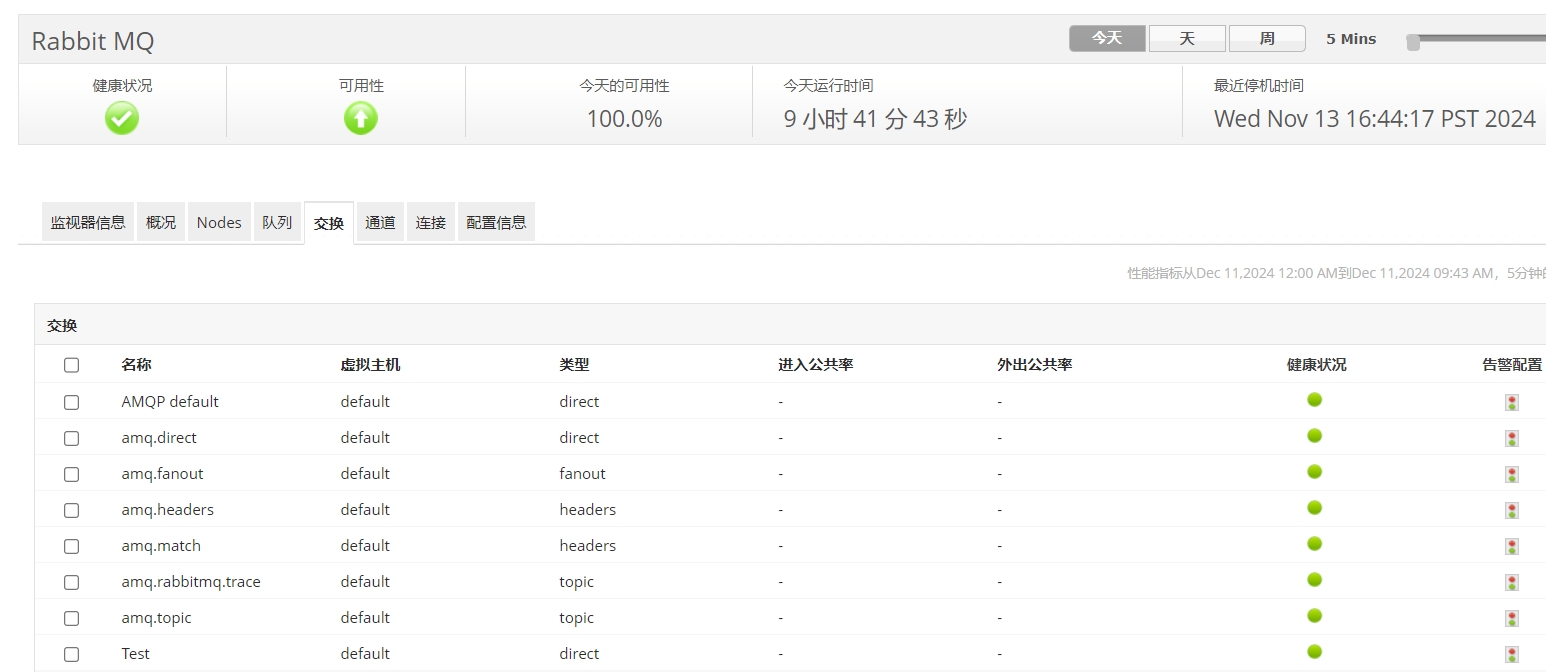Check the amq.direct row checkbox
This screenshot has height=672, width=1546.
tap(71, 438)
